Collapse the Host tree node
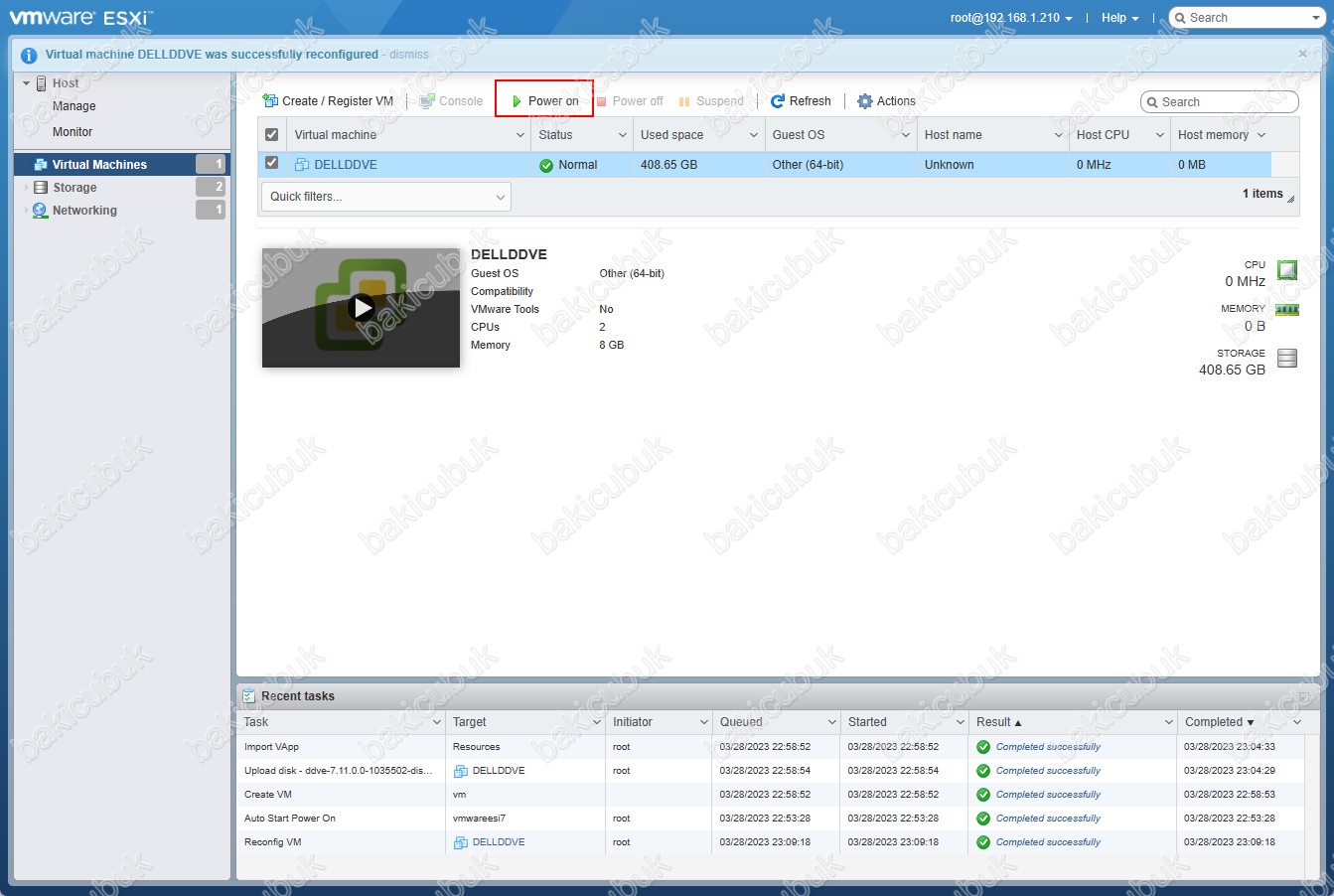The height and width of the screenshot is (896, 1334). pos(26,83)
